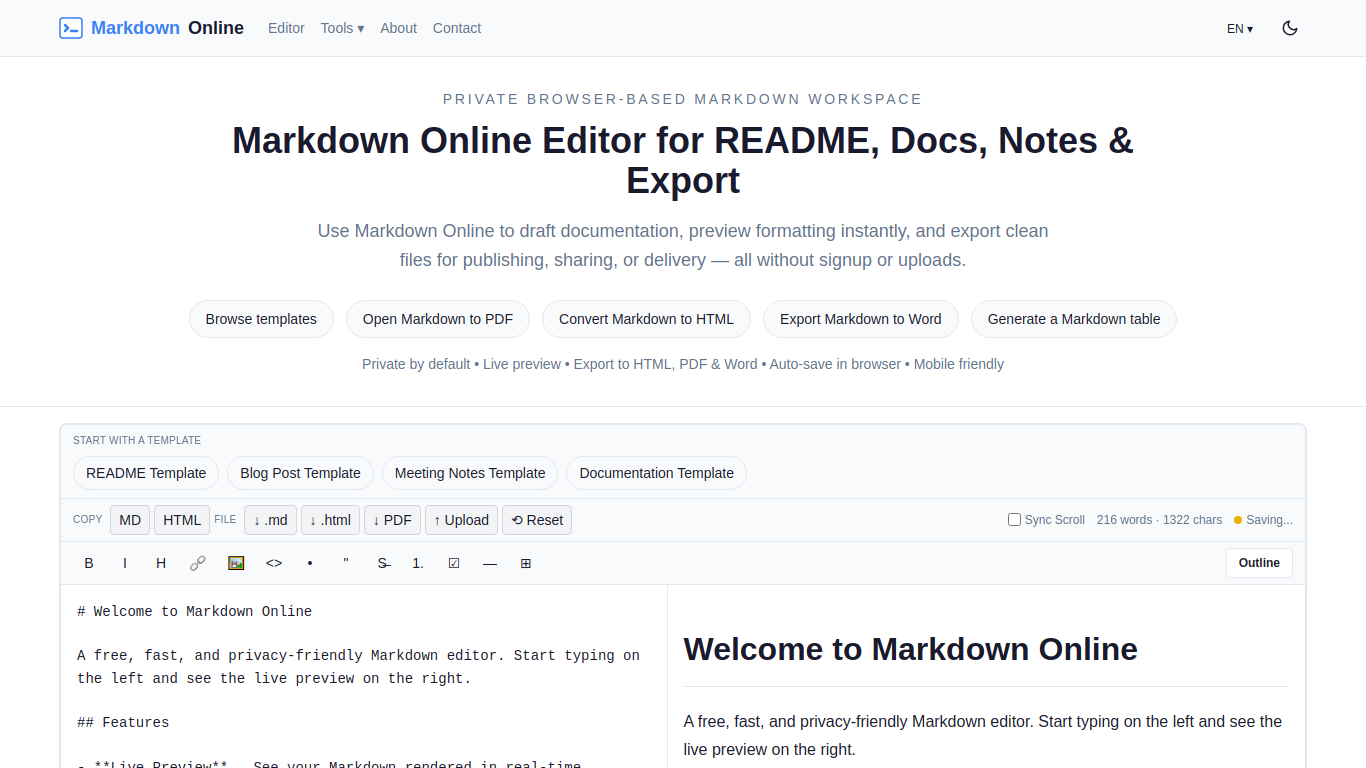Click the Markdown Online brand name
Viewport: 1366px width, 768px height.
point(167,28)
